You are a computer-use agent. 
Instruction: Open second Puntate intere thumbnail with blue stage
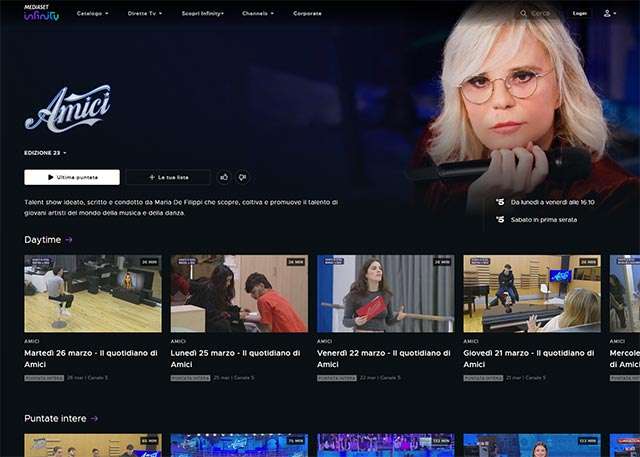[x=239, y=445]
